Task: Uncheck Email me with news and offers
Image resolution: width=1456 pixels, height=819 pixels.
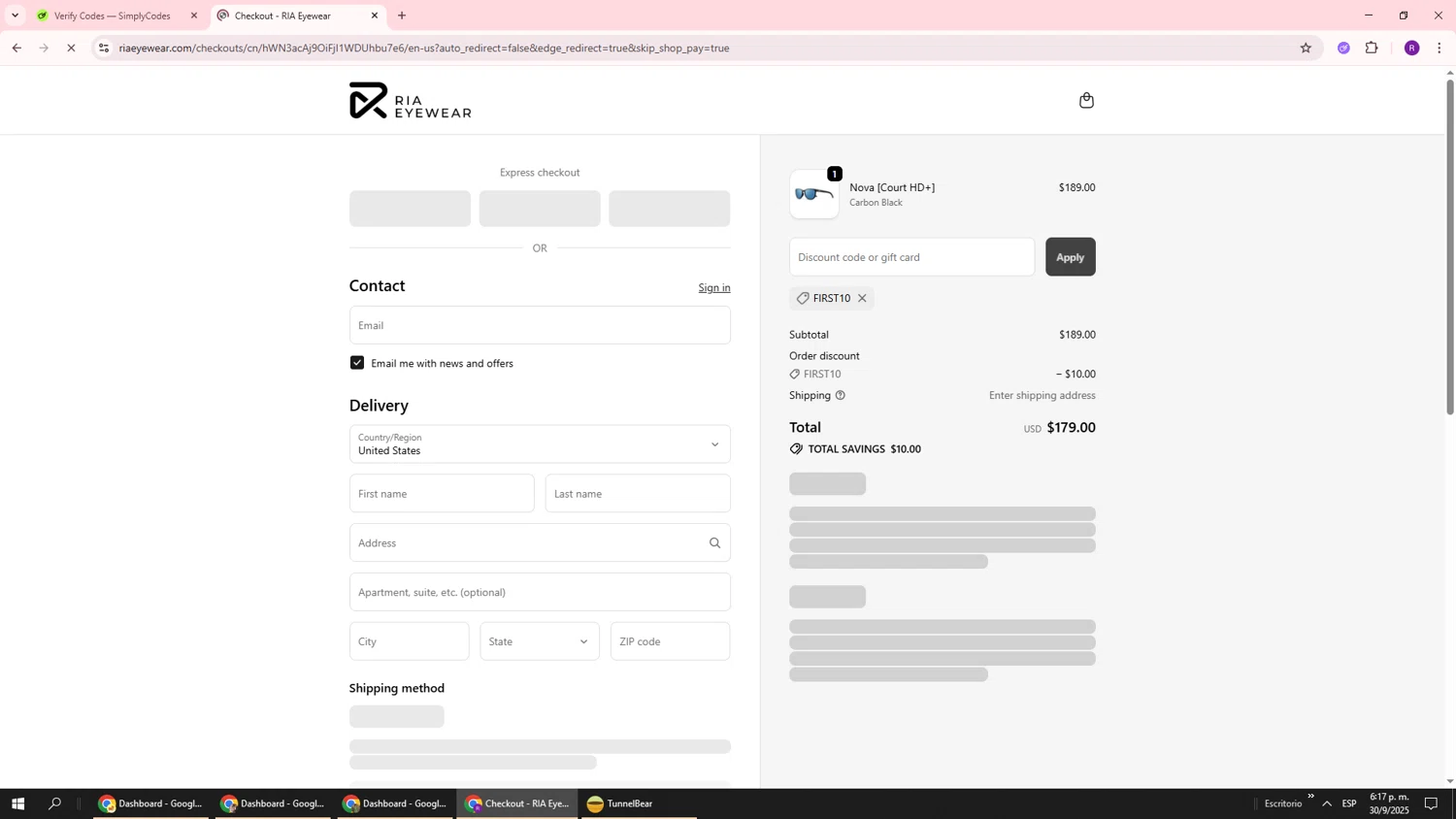Action: point(357,363)
